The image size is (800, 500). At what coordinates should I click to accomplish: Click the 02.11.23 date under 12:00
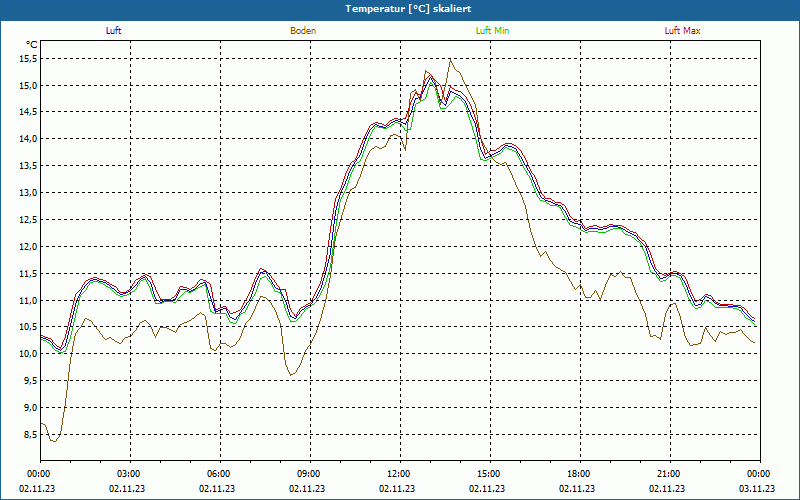397,488
